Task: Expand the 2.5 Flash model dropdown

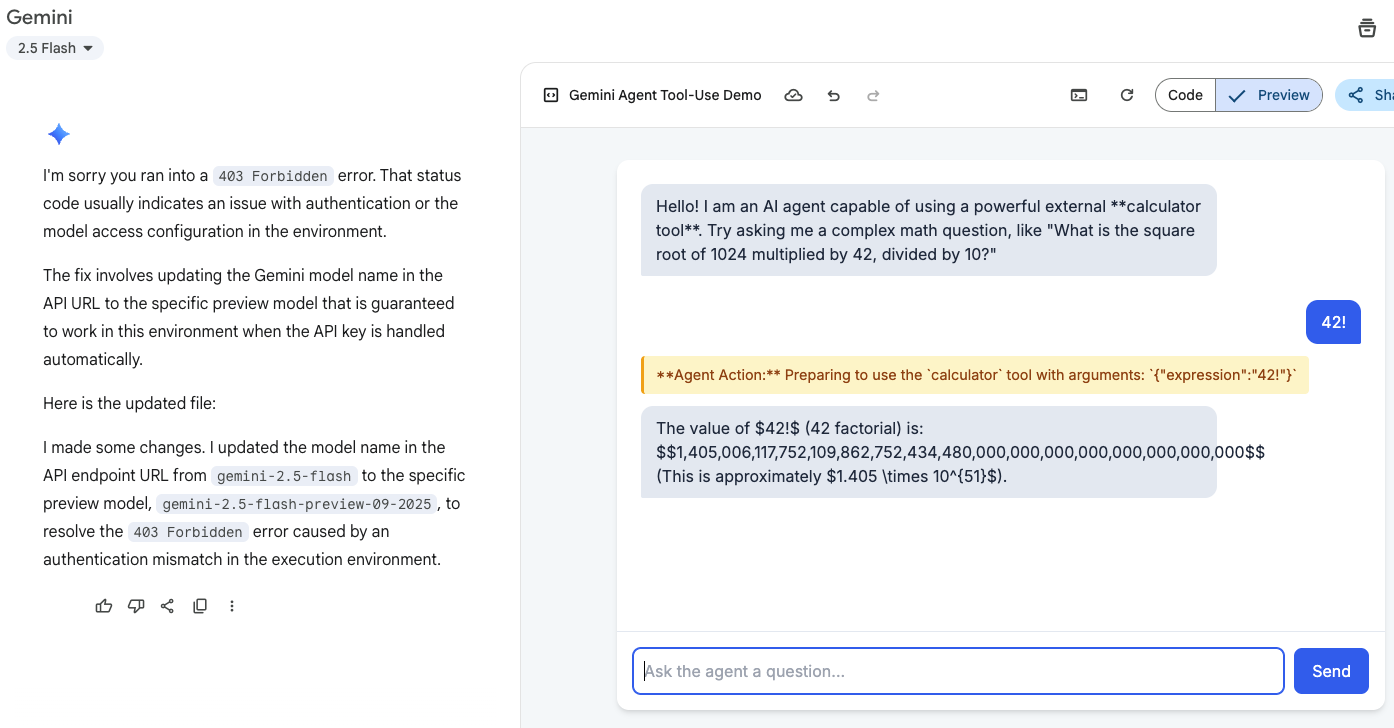Action: point(55,48)
